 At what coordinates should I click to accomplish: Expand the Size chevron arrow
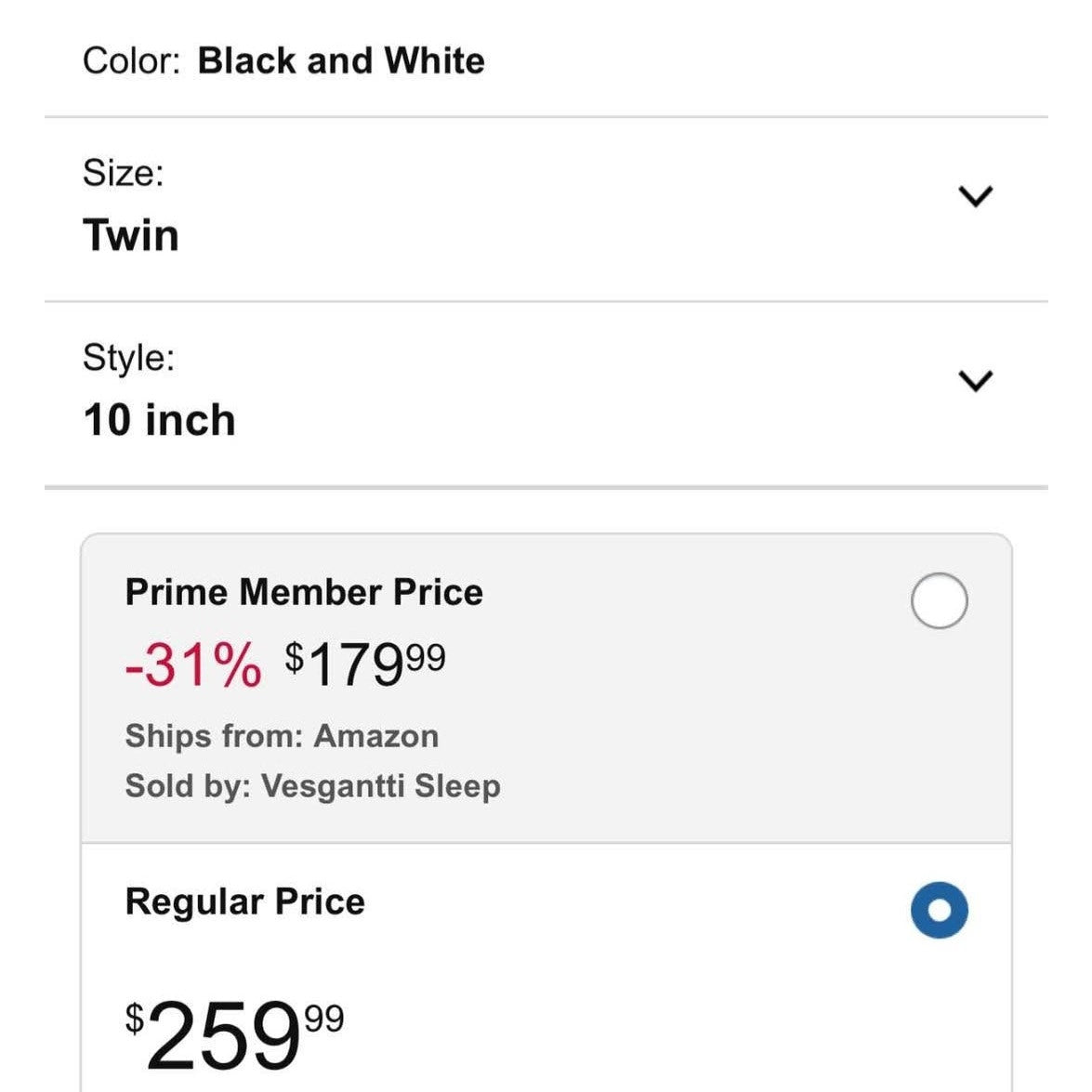[x=975, y=196]
